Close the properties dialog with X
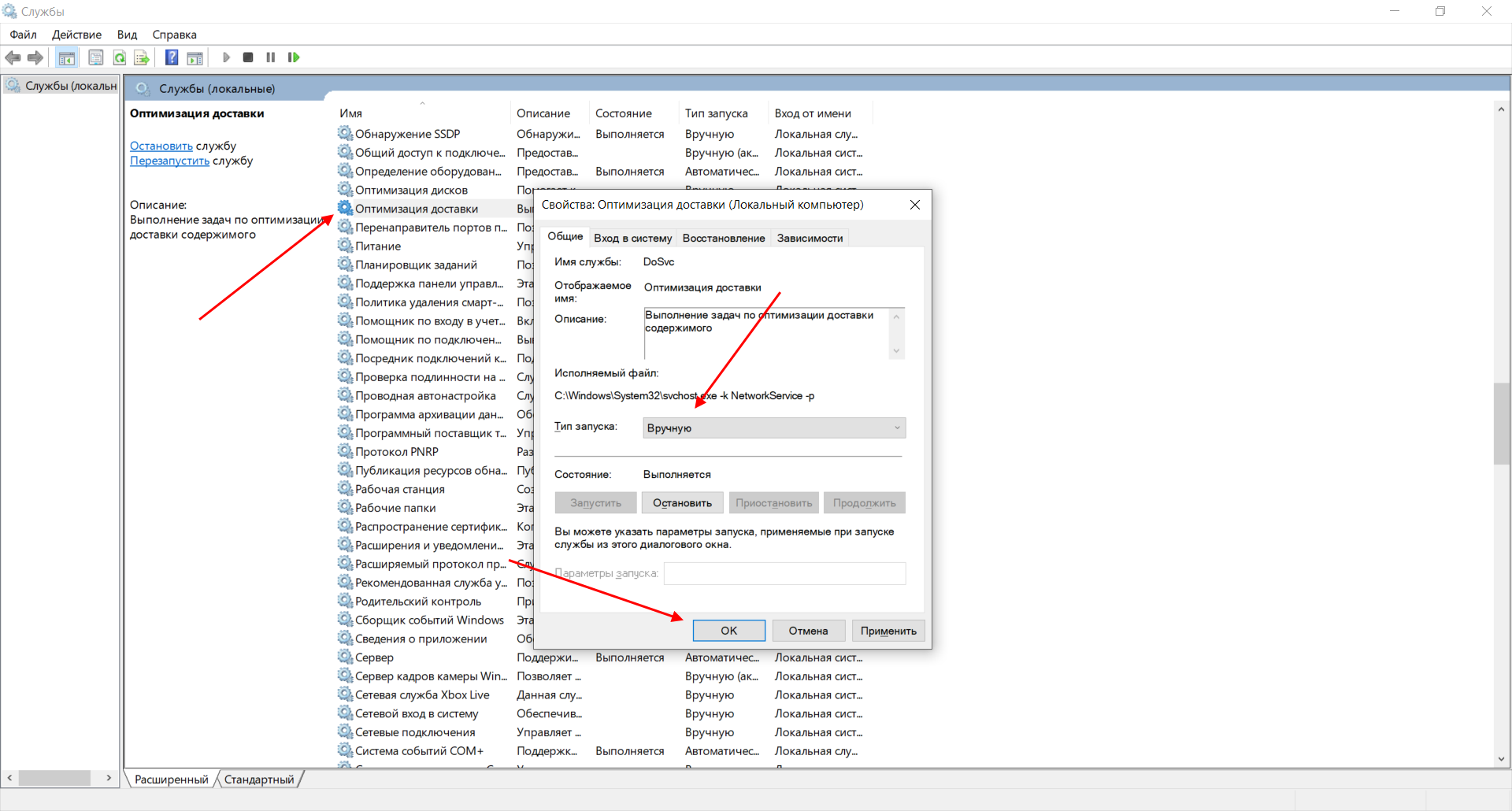This screenshot has width=1512, height=811. pyautogui.click(x=914, y=205)
